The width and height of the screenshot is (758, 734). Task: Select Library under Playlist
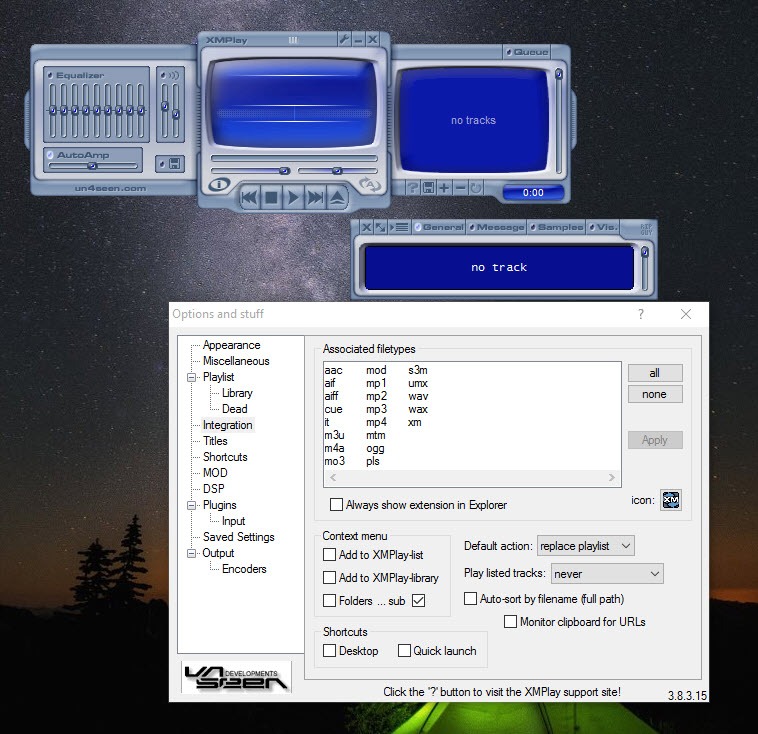237,393
